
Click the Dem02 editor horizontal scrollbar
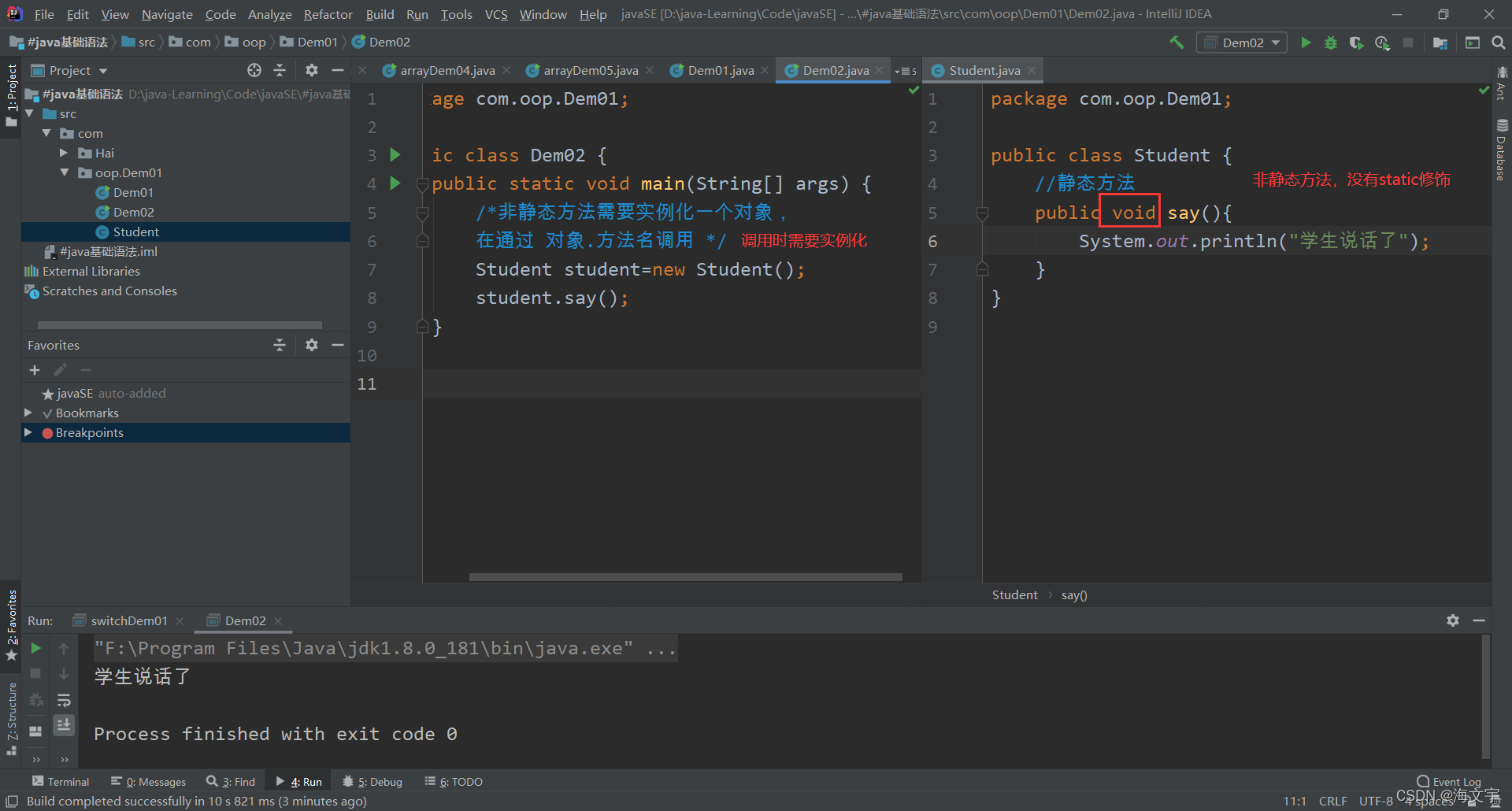[685, 577]
